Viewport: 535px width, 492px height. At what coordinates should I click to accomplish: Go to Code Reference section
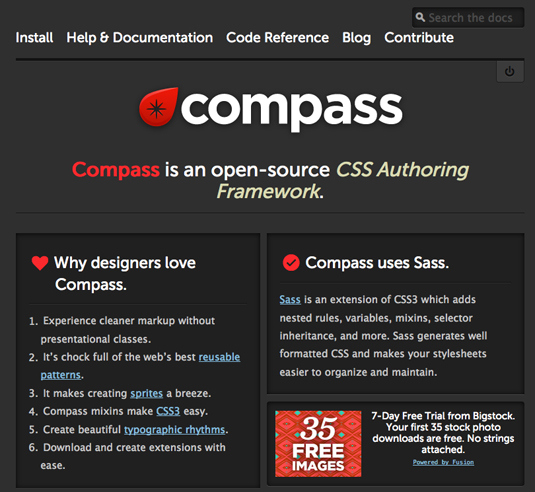click(x=277, y=38)
